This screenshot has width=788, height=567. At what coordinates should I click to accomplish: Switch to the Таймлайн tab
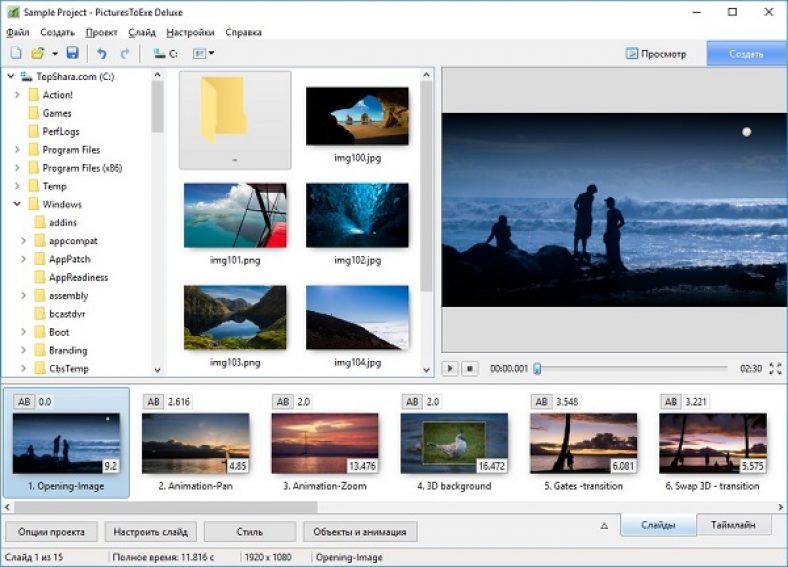740,525
